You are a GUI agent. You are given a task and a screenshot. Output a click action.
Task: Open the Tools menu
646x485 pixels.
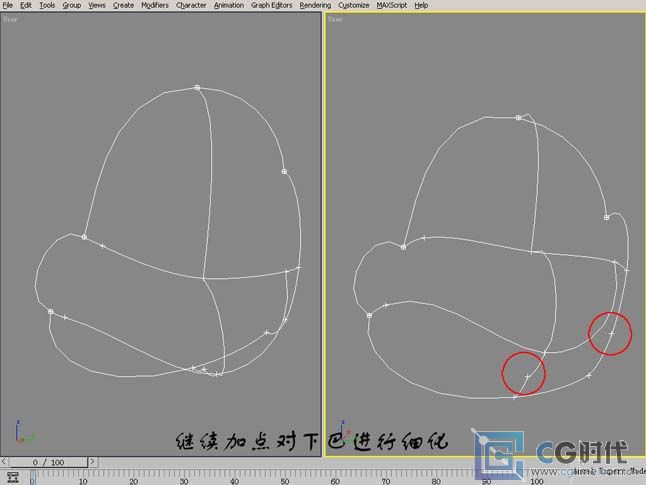(x=47, y=5)
